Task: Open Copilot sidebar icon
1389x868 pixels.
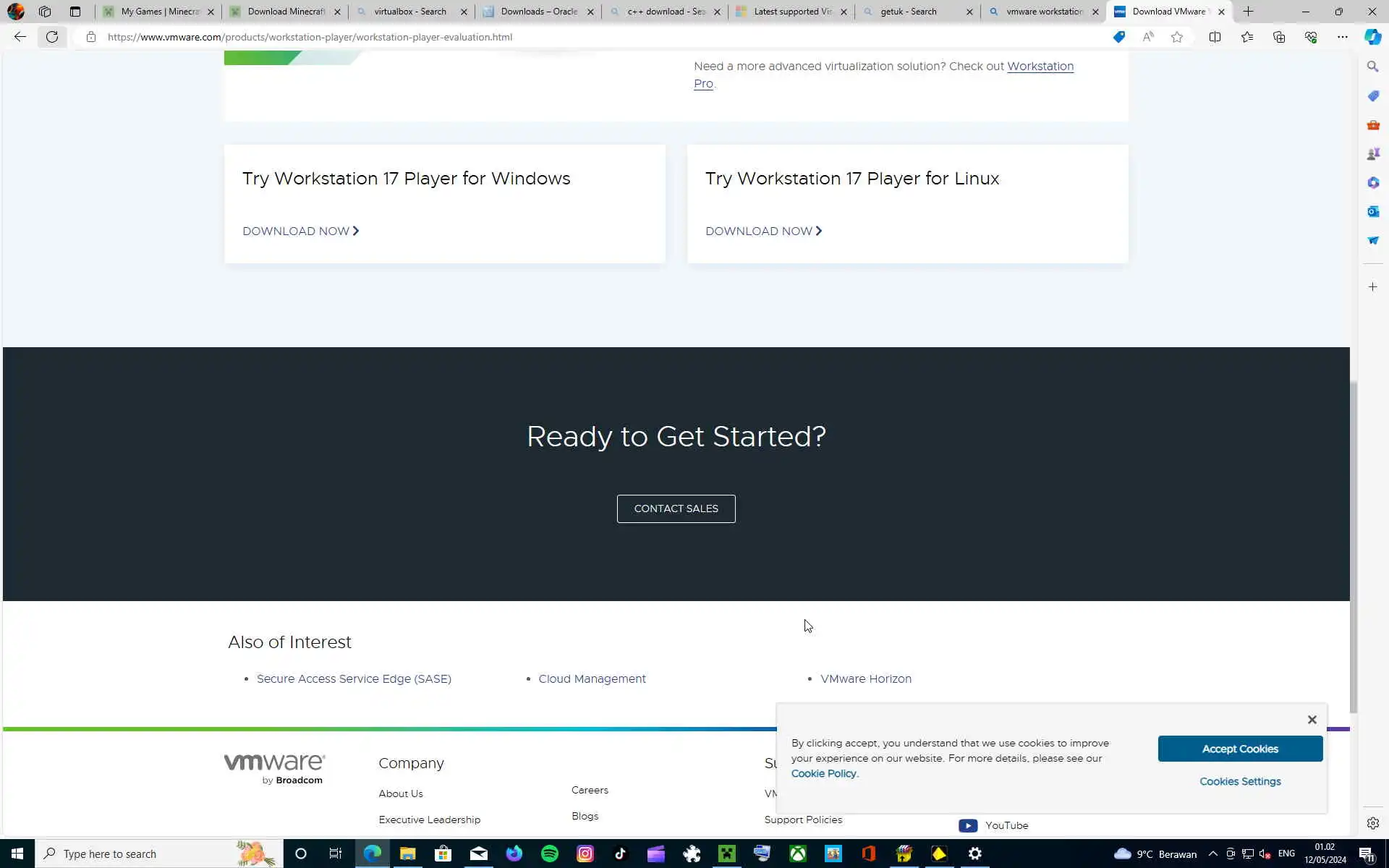Action: [x=1372, y=37]
